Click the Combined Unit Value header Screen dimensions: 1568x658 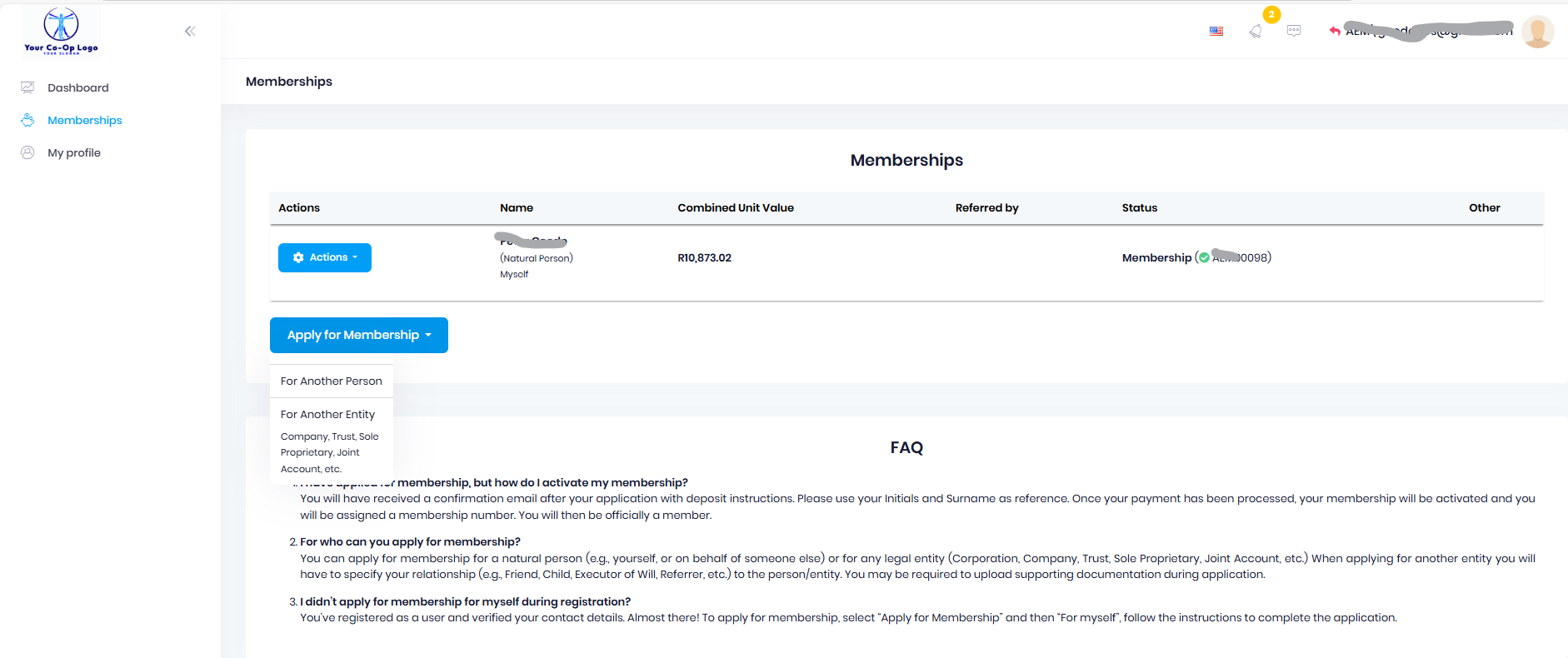pos(736,207)
